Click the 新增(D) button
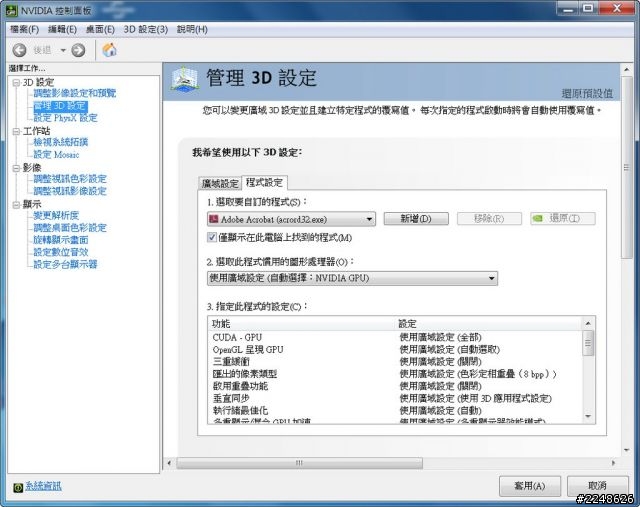640x507 pixels. (416, 219)
